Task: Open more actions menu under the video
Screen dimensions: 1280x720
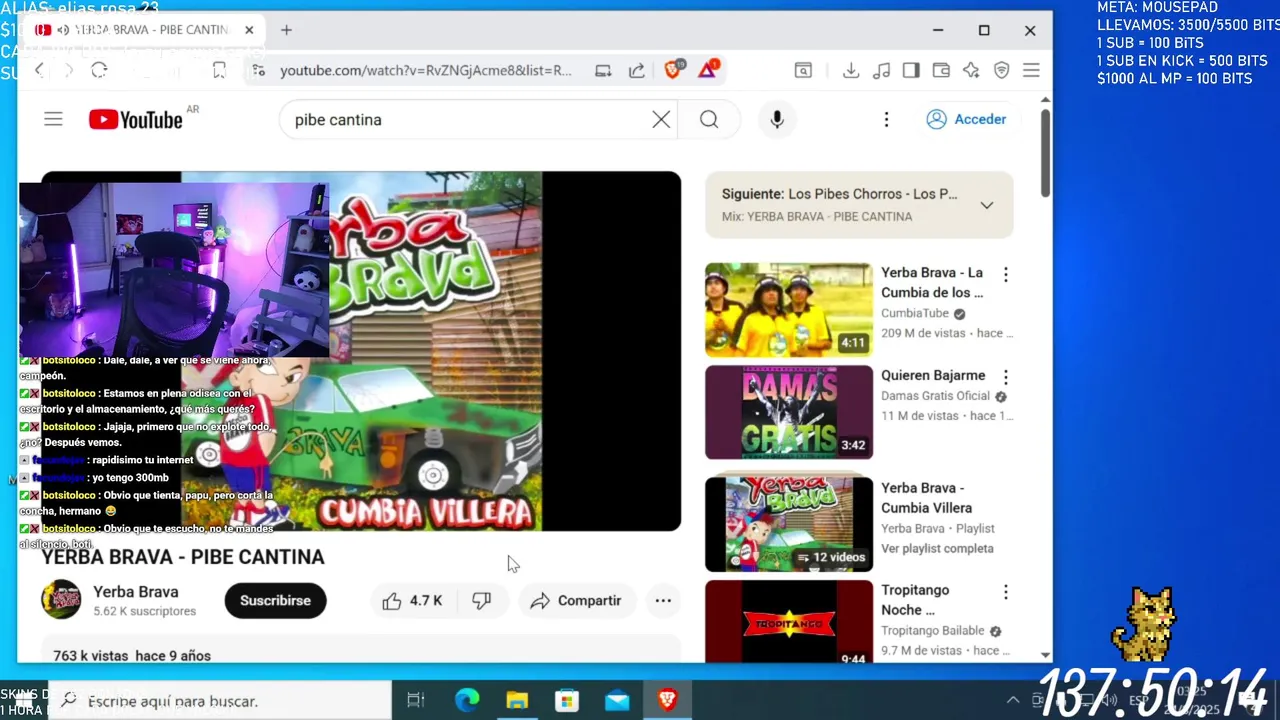Action: coord(663,601)
